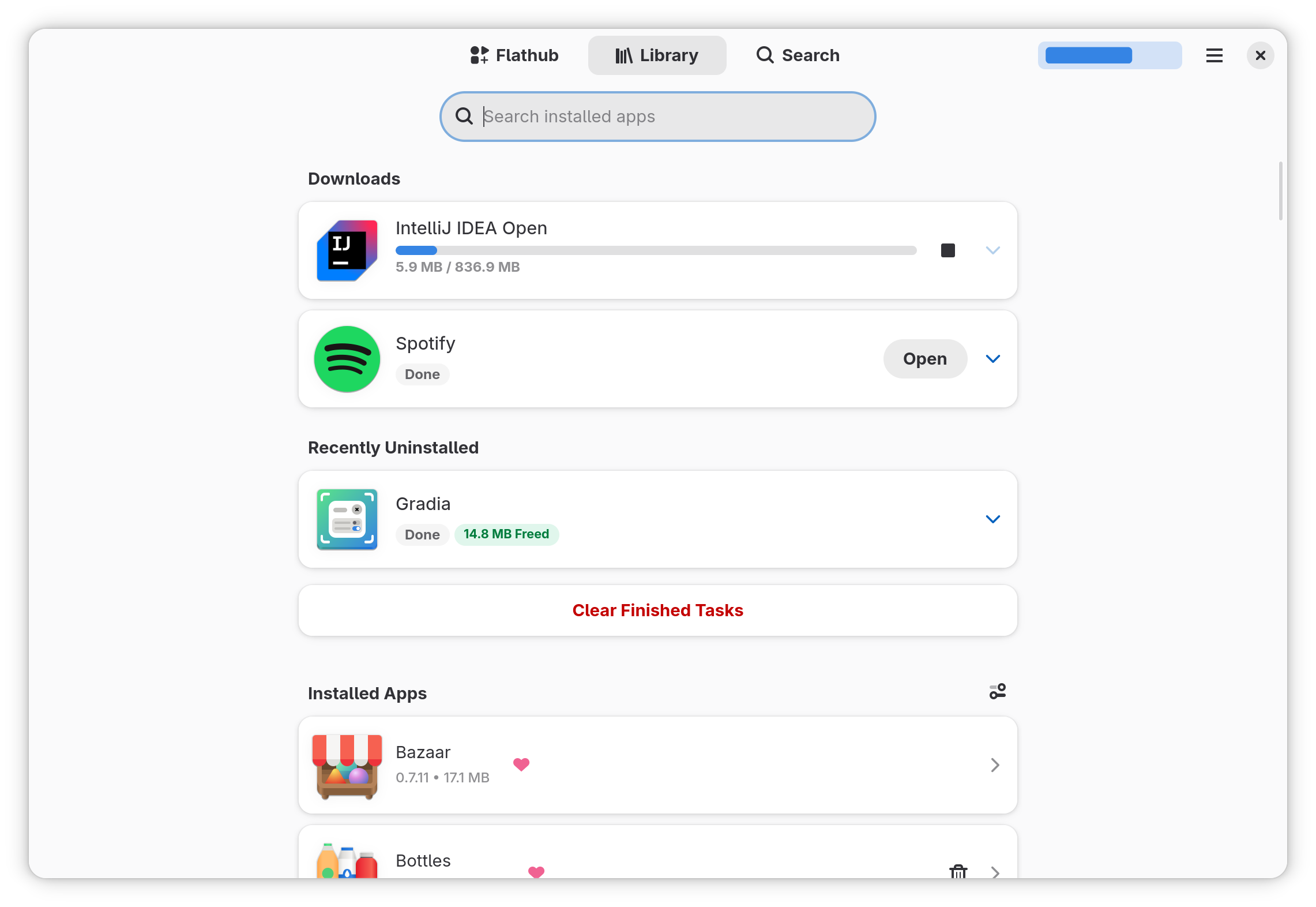Image resolution: width=1316 pixels, height=907 pixels.
Task: Switch to the Search tab
Action: pos(797,55)
